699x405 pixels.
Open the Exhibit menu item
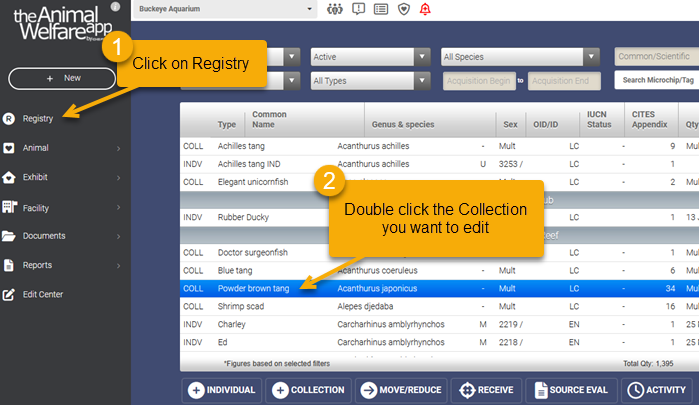tap(35, 177)
